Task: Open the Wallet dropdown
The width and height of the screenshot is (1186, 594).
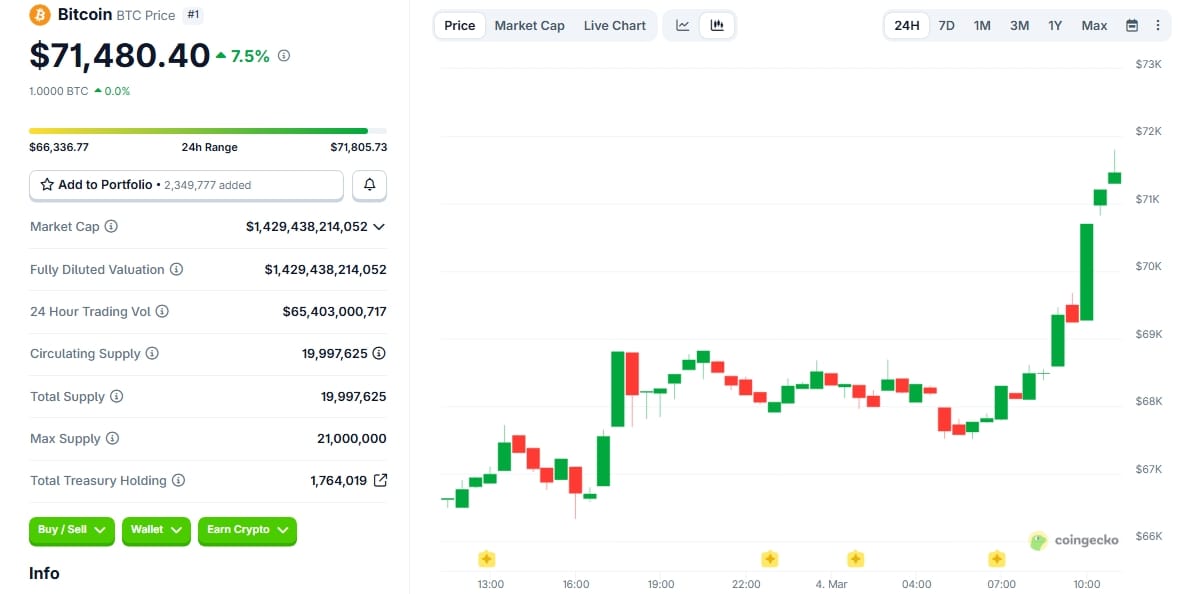Action: point(156,531)
